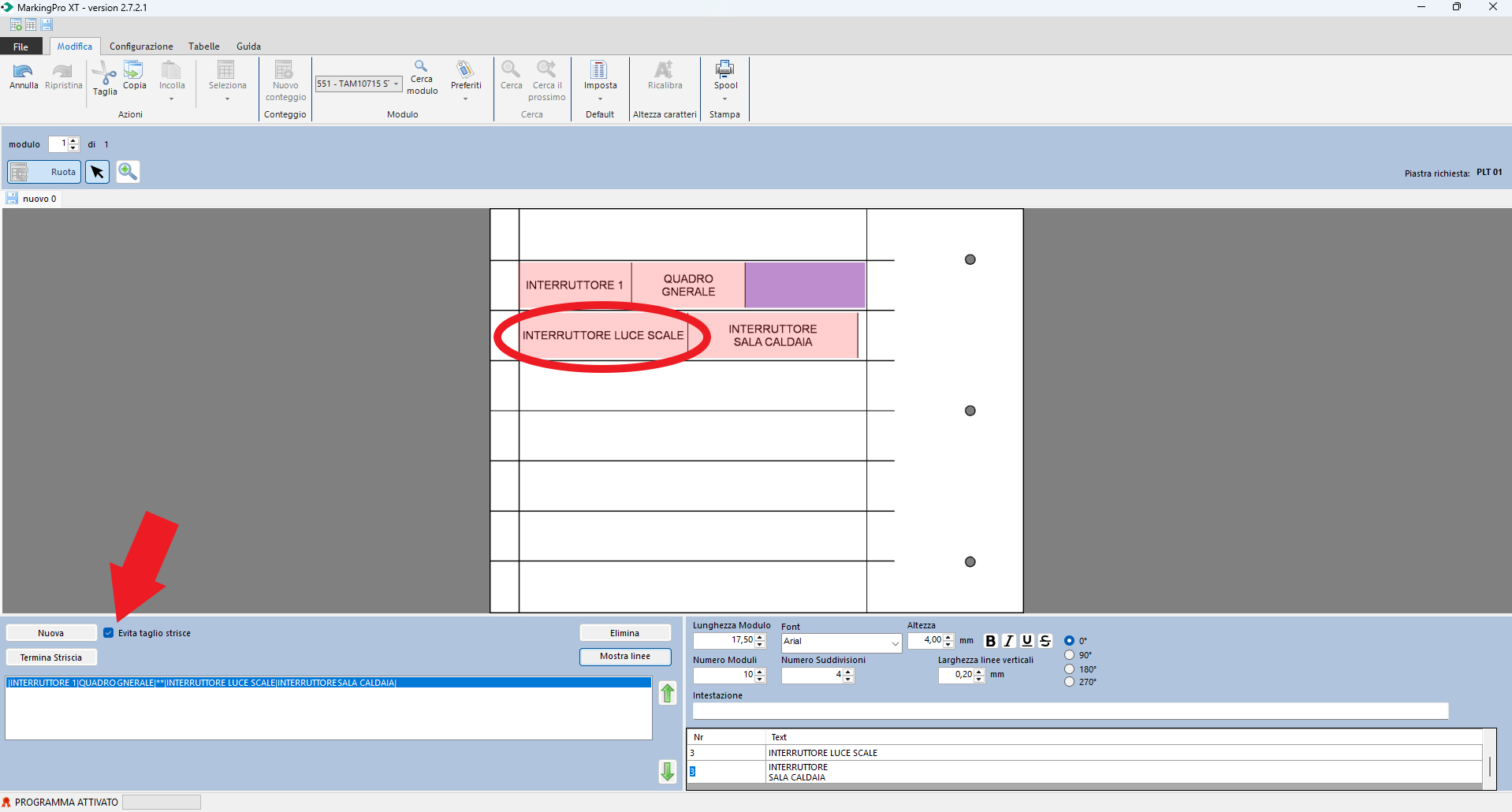Open the Configurazione ribbon tab
This screenshot has width=1512, height=812.
[141, 47]
